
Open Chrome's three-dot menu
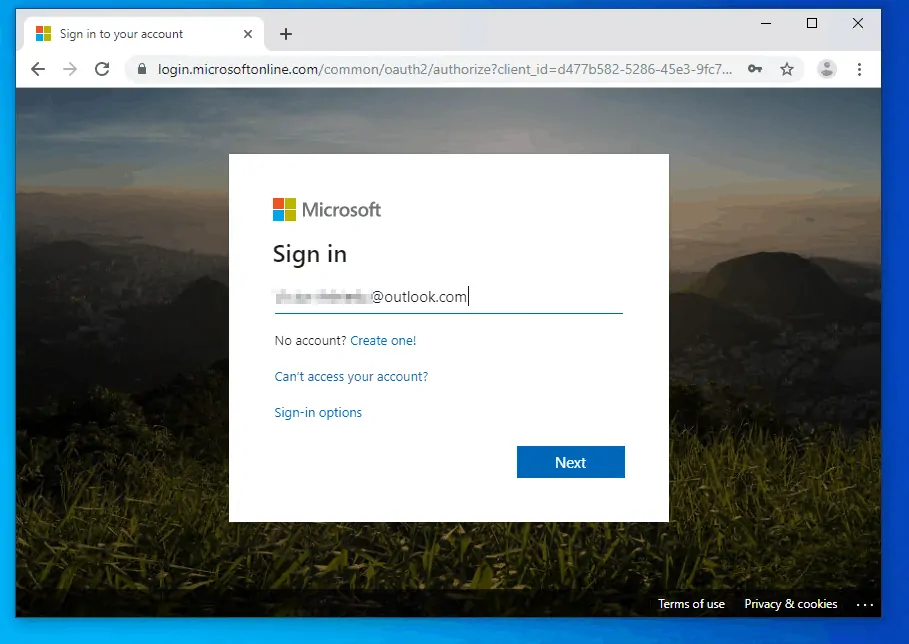pos(859,69)
